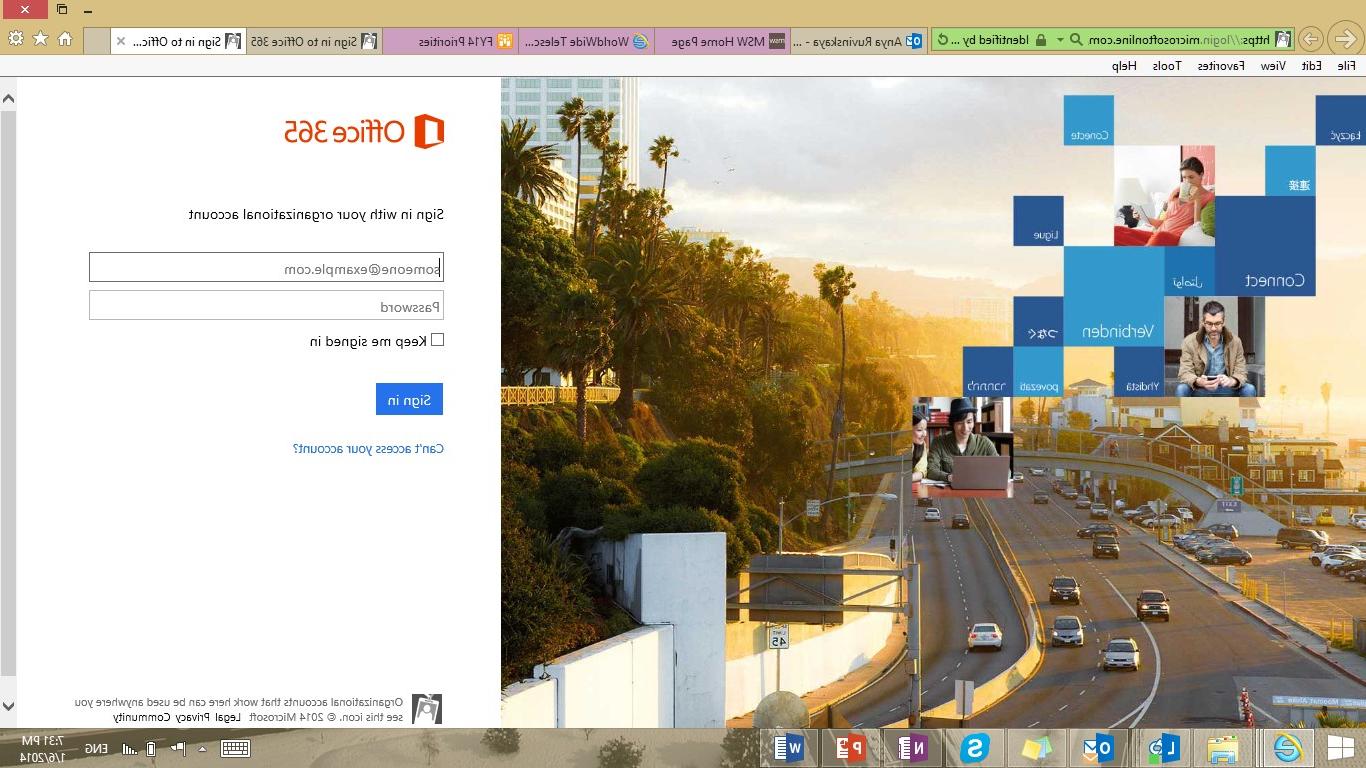Click the Office 365 logo
This screenshot has height=768, width=1366.
364,131
